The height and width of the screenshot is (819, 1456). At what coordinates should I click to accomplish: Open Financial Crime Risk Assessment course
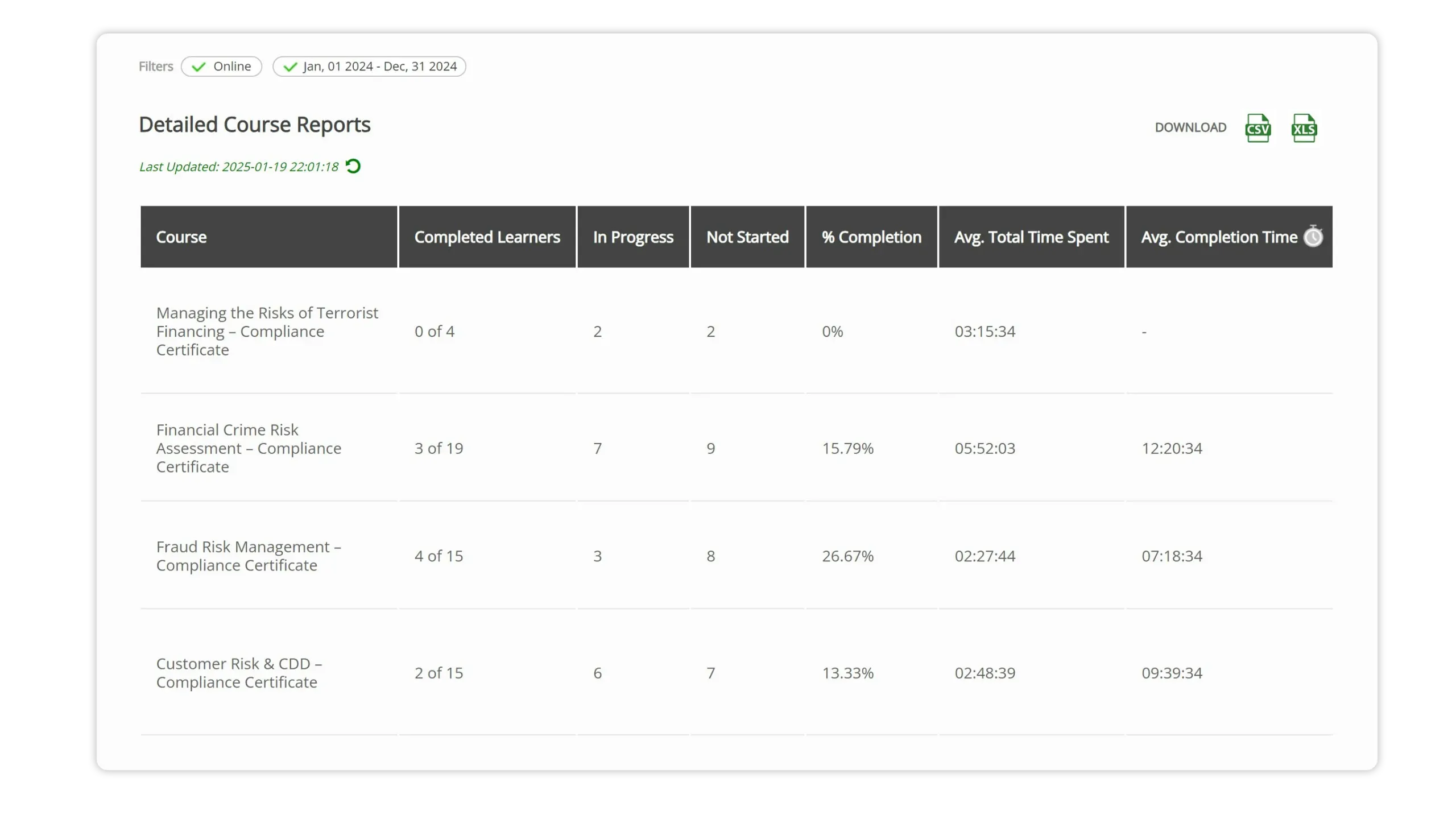coord(249,448)
